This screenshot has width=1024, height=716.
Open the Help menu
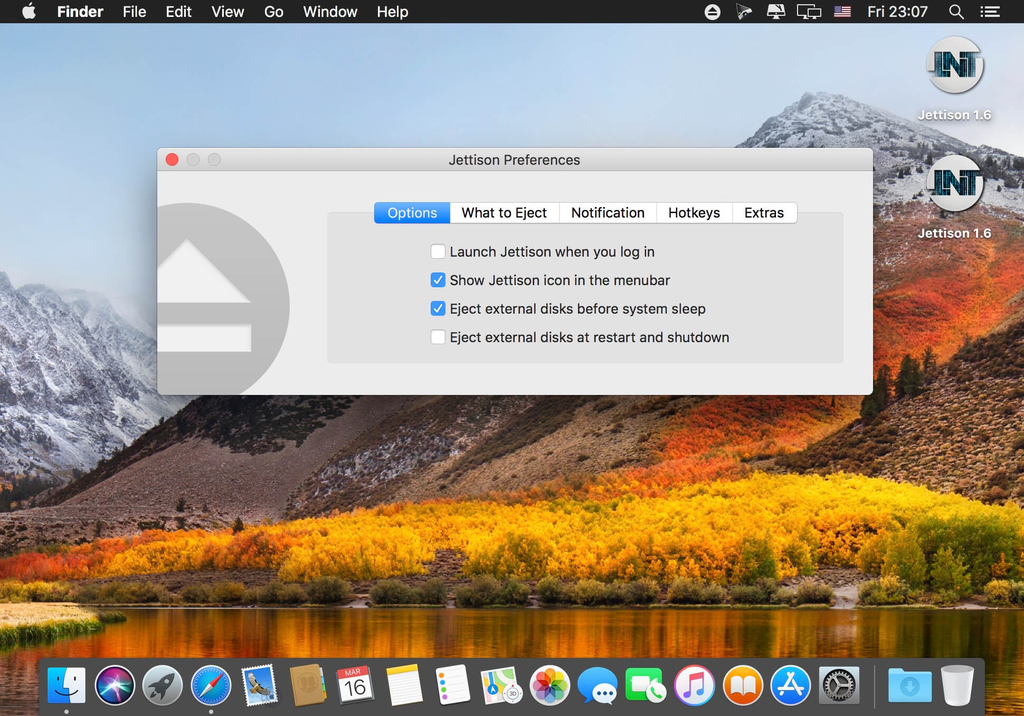tap(392, 12)
